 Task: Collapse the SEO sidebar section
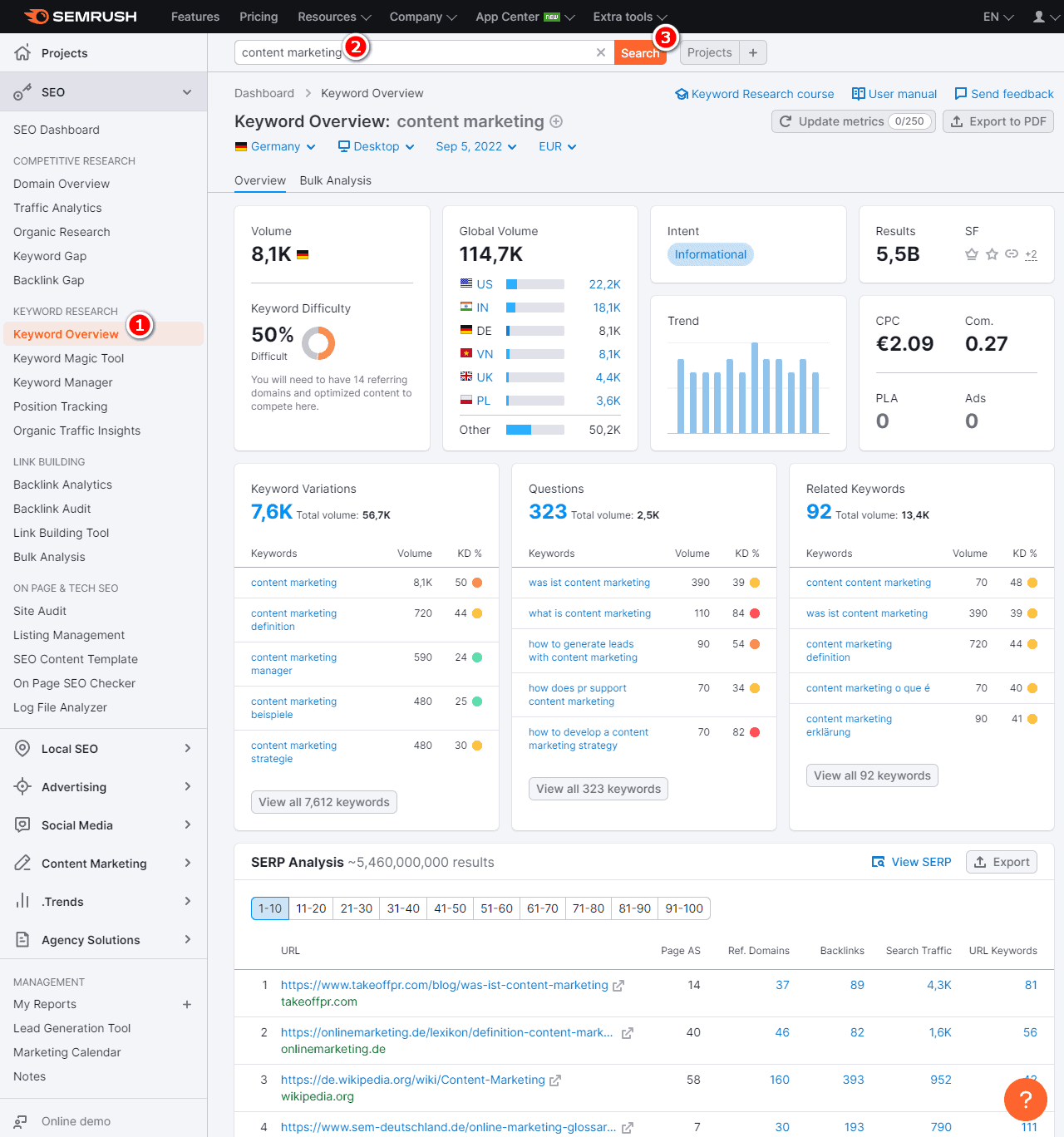tap(187, 92)
